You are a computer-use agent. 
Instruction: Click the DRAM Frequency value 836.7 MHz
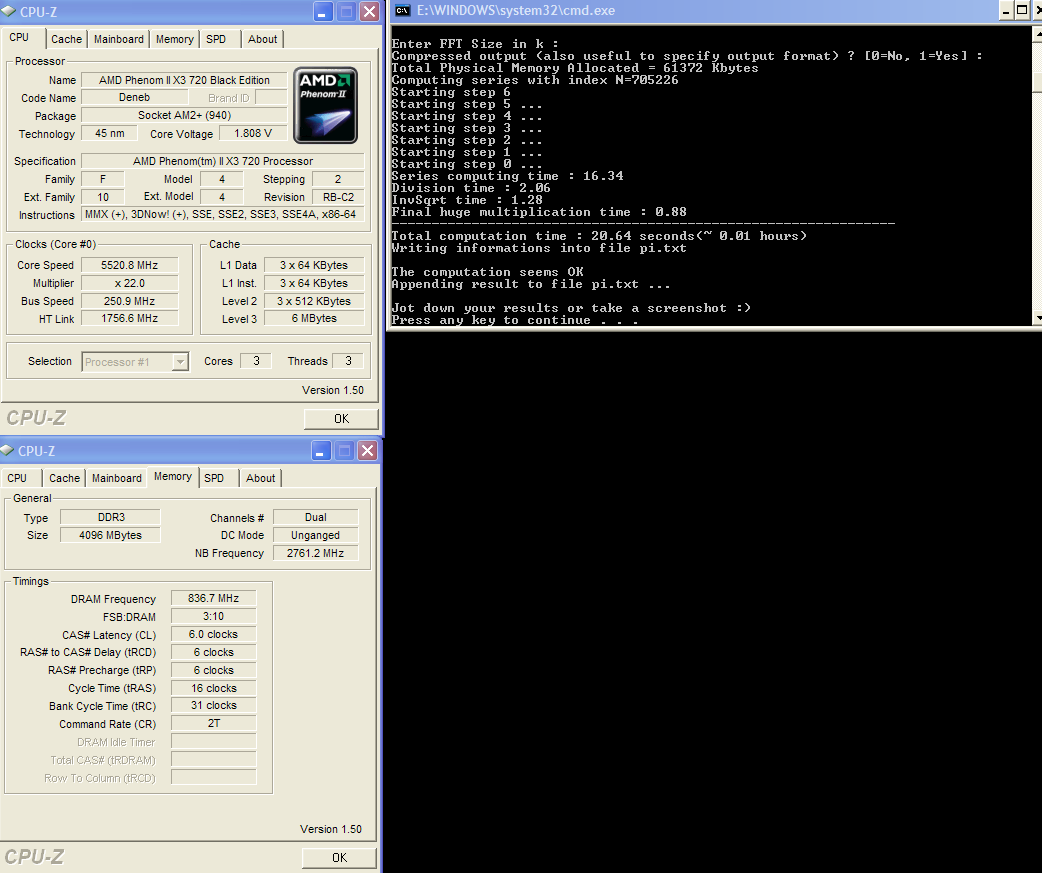(213, 599)
